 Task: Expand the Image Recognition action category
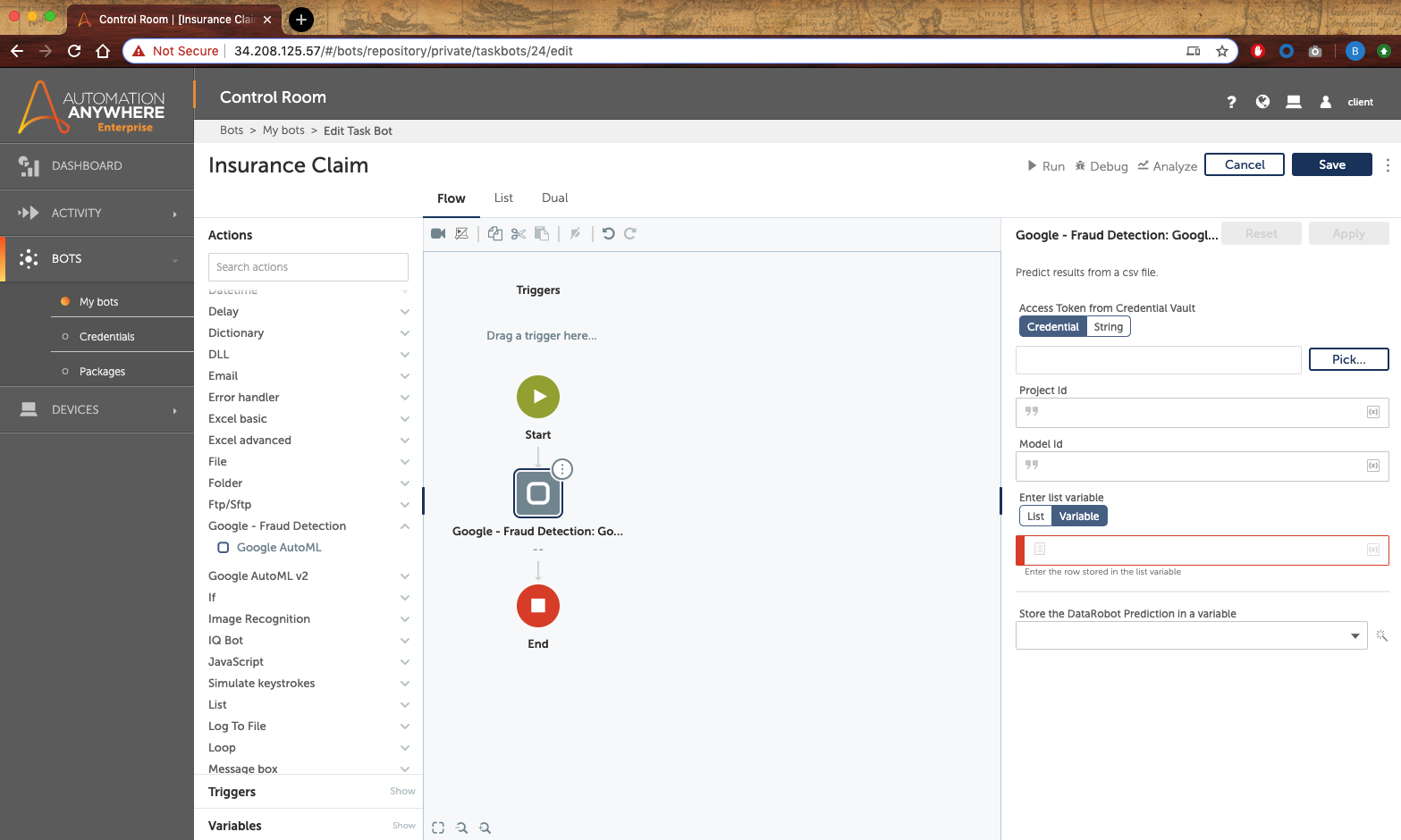click(x=405, y=619)
